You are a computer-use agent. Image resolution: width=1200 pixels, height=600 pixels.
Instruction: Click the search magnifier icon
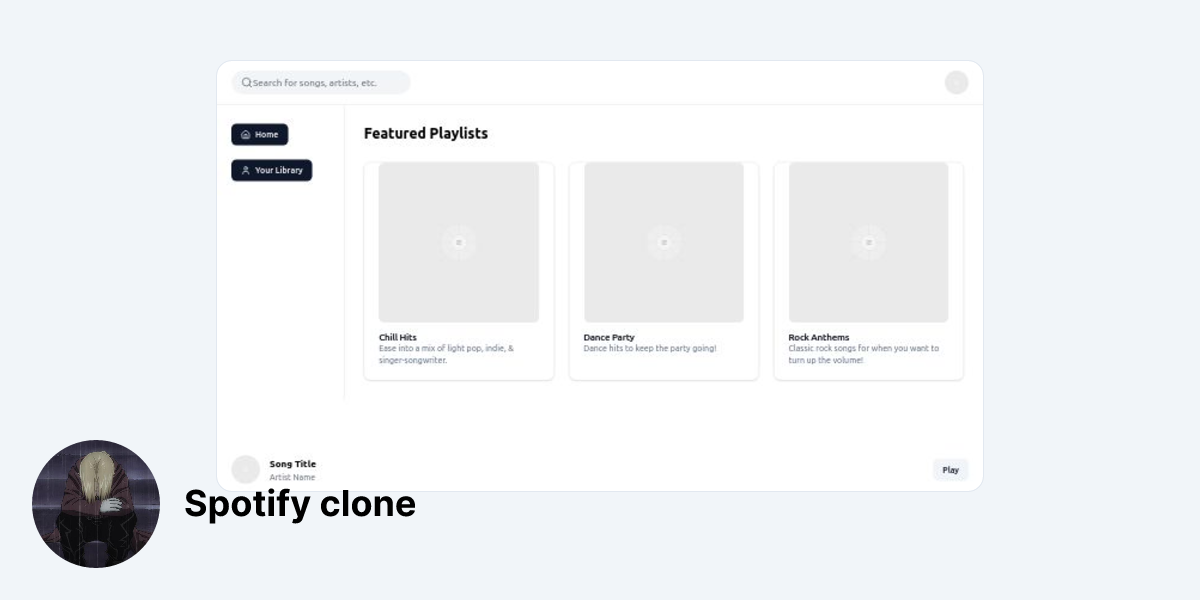click(246, 83)
